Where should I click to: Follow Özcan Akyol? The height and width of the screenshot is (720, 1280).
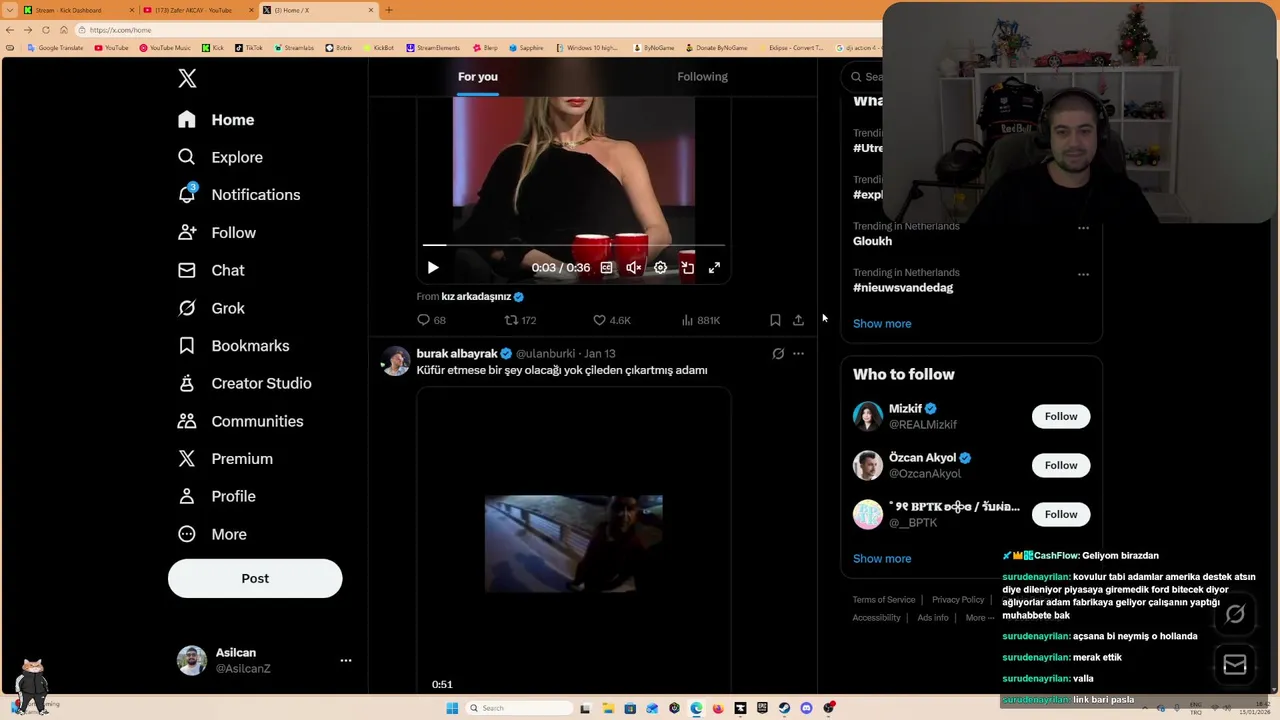tap(1061, 465)
